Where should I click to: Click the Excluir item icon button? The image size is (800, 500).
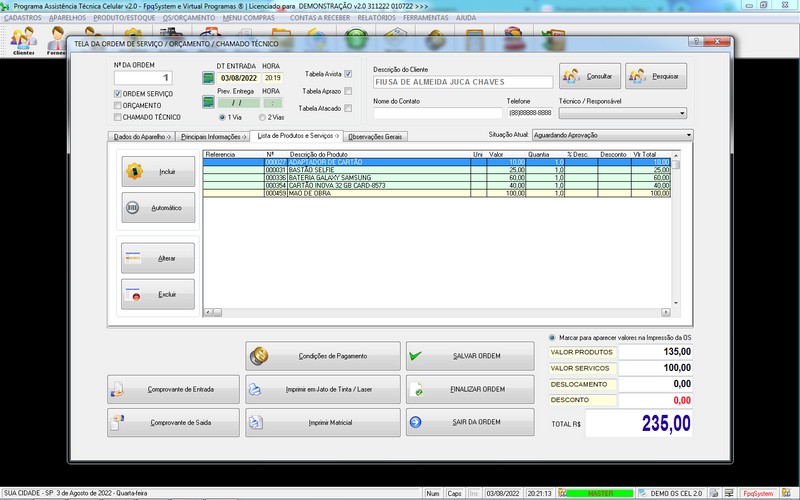(x=133, y=294)
